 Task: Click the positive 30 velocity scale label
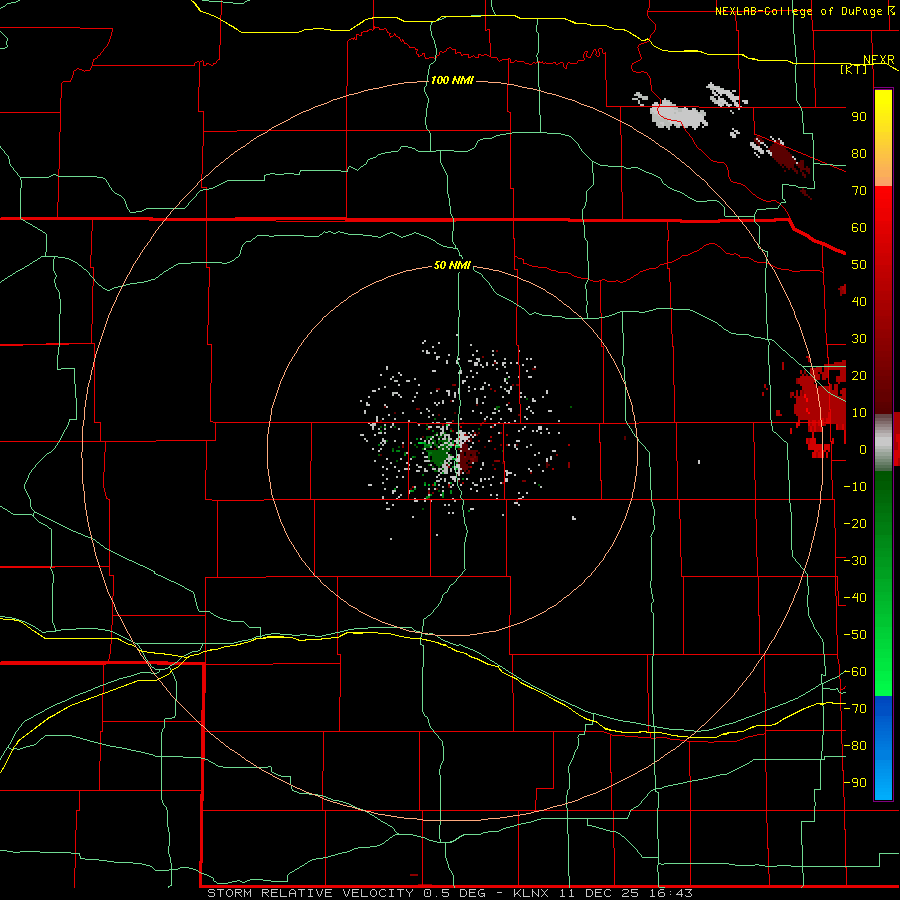[859, 339]
